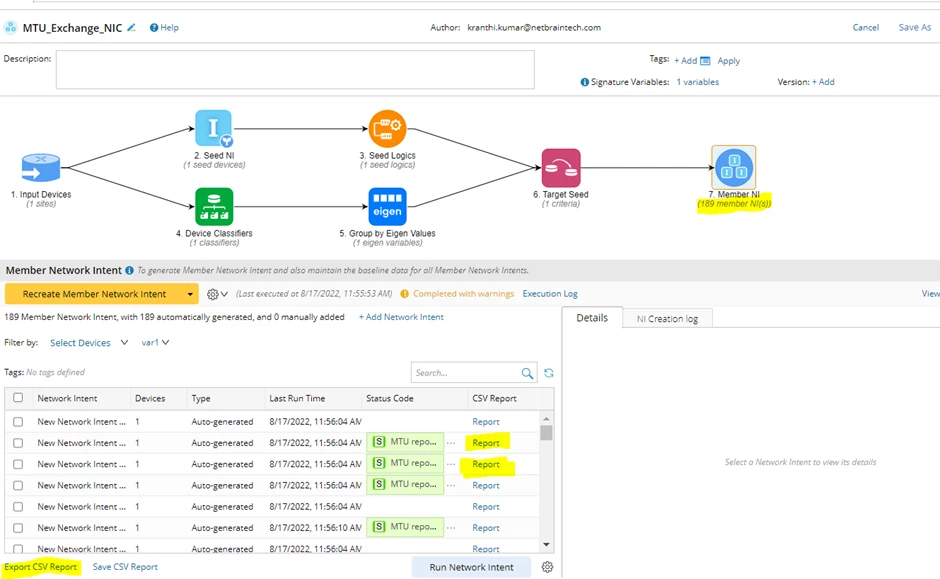940x579 pixels.
Task: Open the Seed NI node
Action: 213,128
